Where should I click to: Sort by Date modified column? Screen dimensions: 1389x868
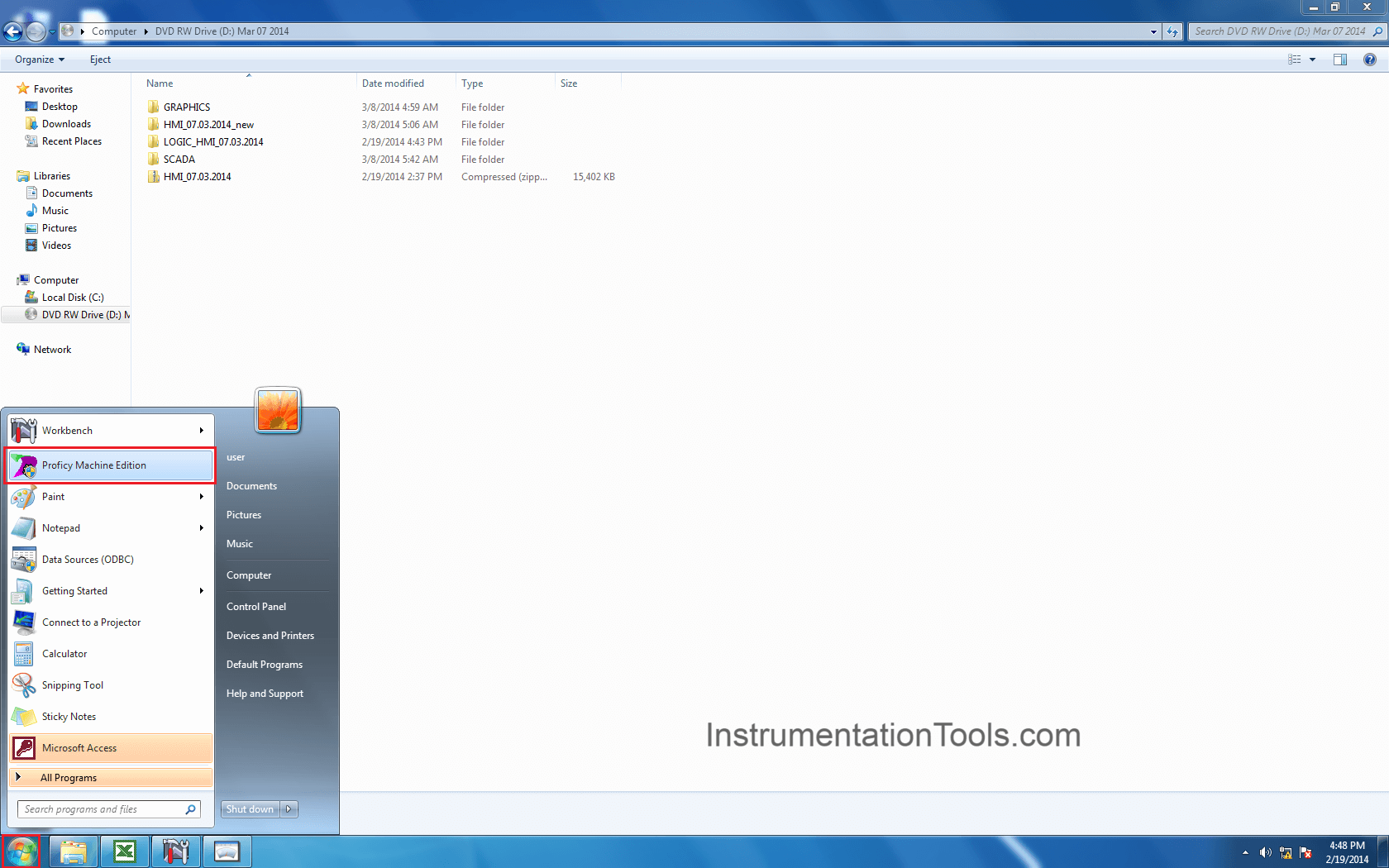coord(406,83)
